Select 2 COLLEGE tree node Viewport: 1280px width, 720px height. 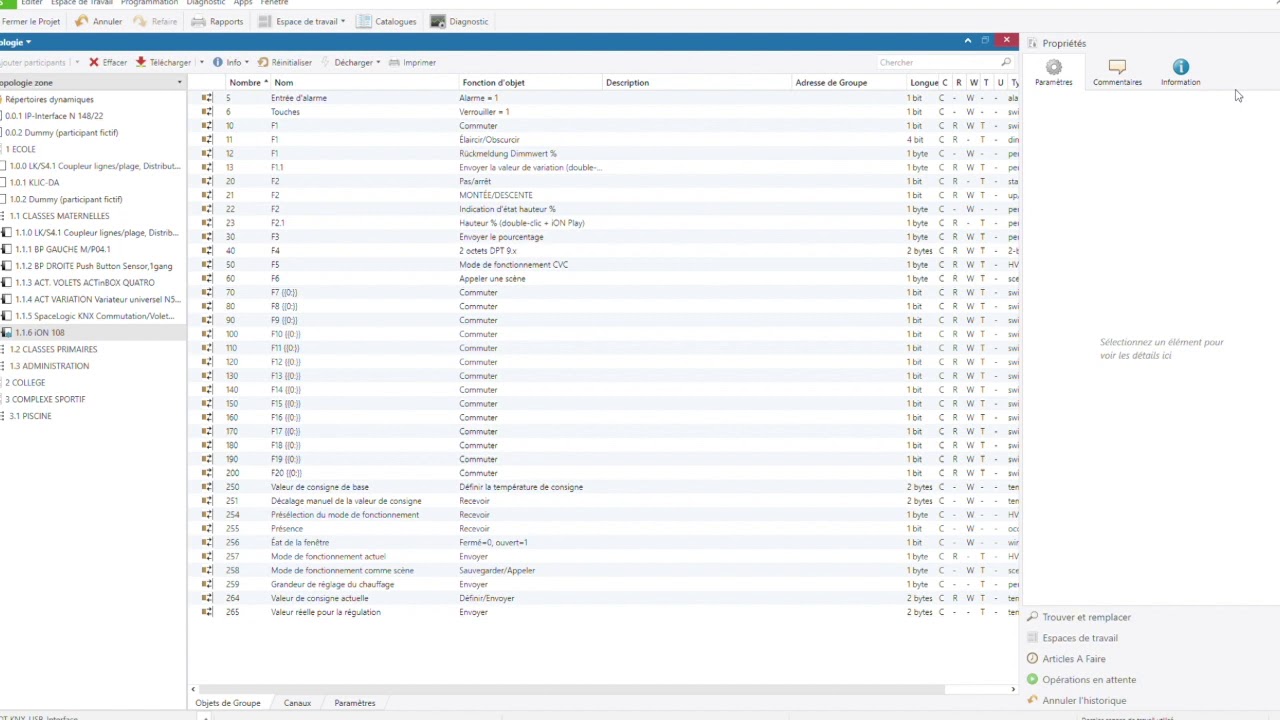coord(25,382)
